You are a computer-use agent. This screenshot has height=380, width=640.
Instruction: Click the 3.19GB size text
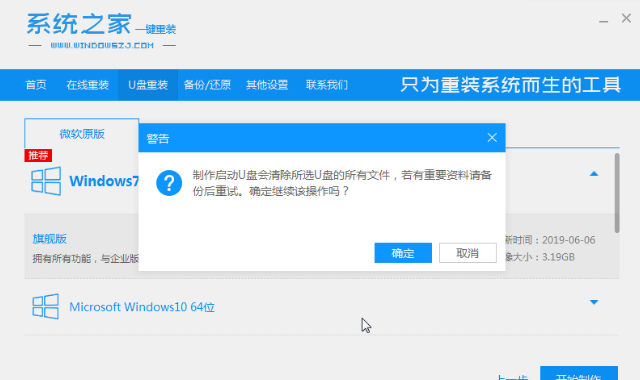(558, 257)
